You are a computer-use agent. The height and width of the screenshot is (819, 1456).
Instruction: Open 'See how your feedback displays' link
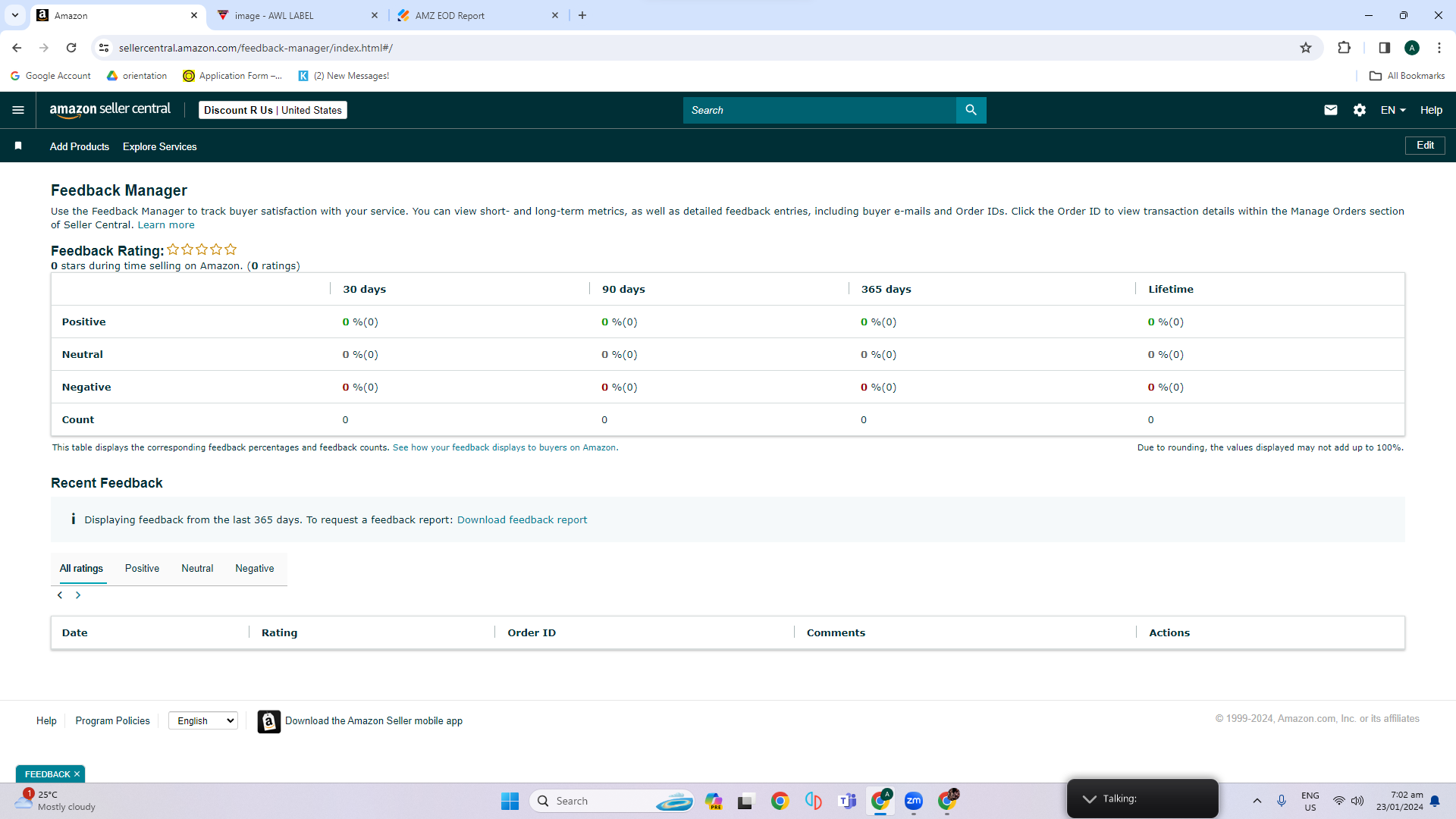pos(504,447)
